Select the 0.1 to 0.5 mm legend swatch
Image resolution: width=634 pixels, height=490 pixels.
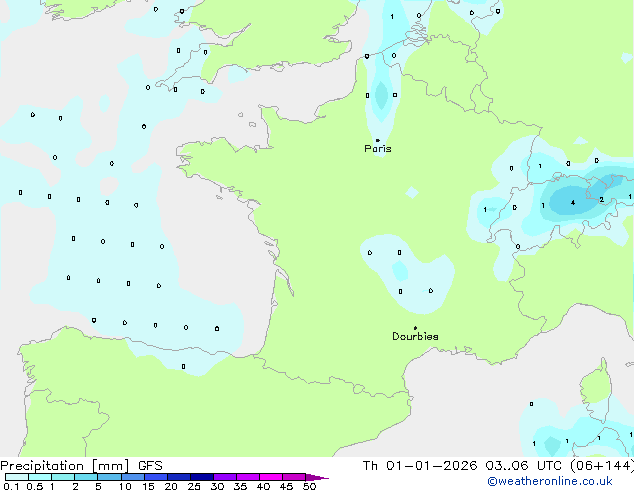coord(17,477)
